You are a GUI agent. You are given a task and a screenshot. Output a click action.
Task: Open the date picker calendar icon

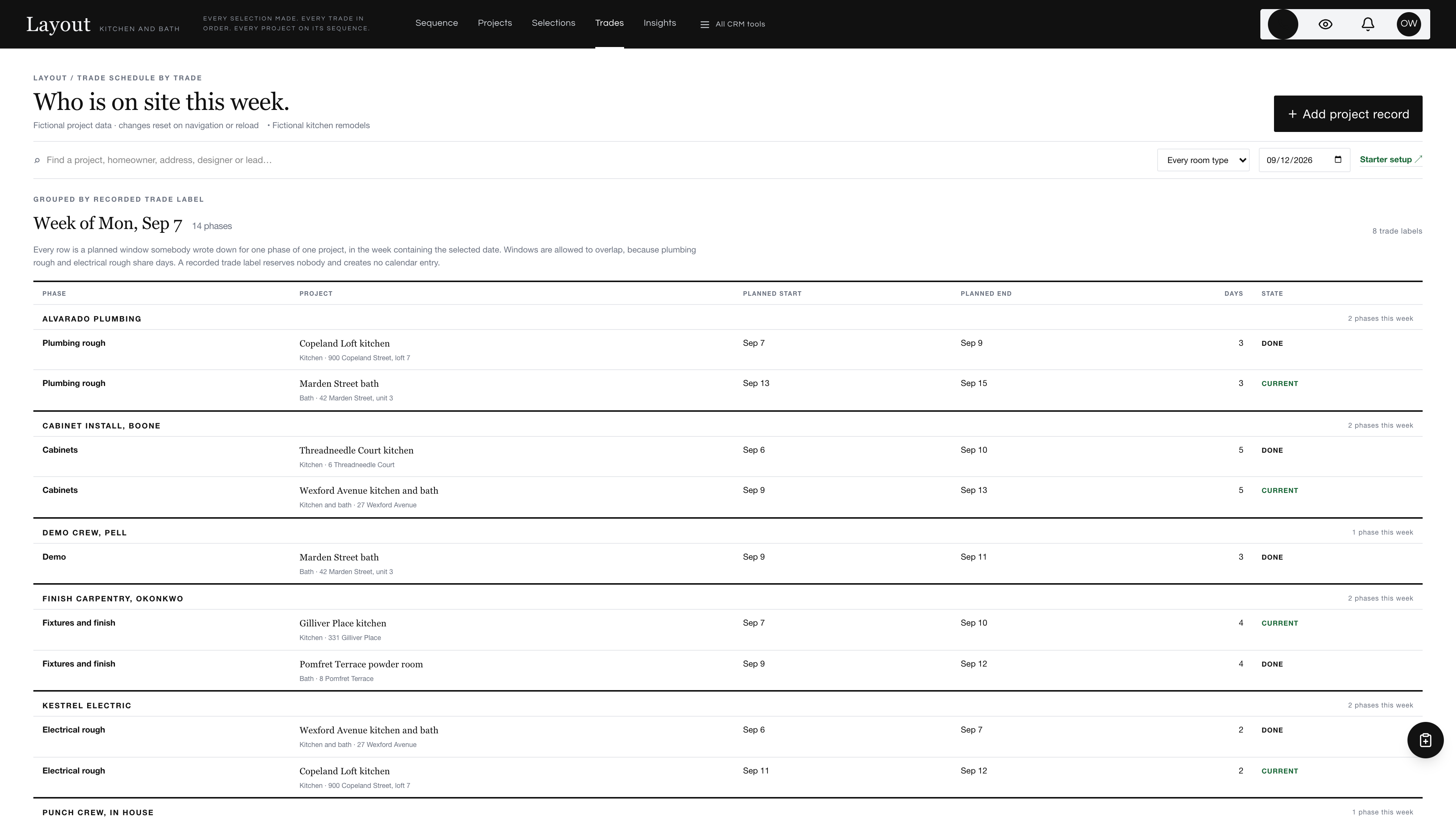(1338, 160)
